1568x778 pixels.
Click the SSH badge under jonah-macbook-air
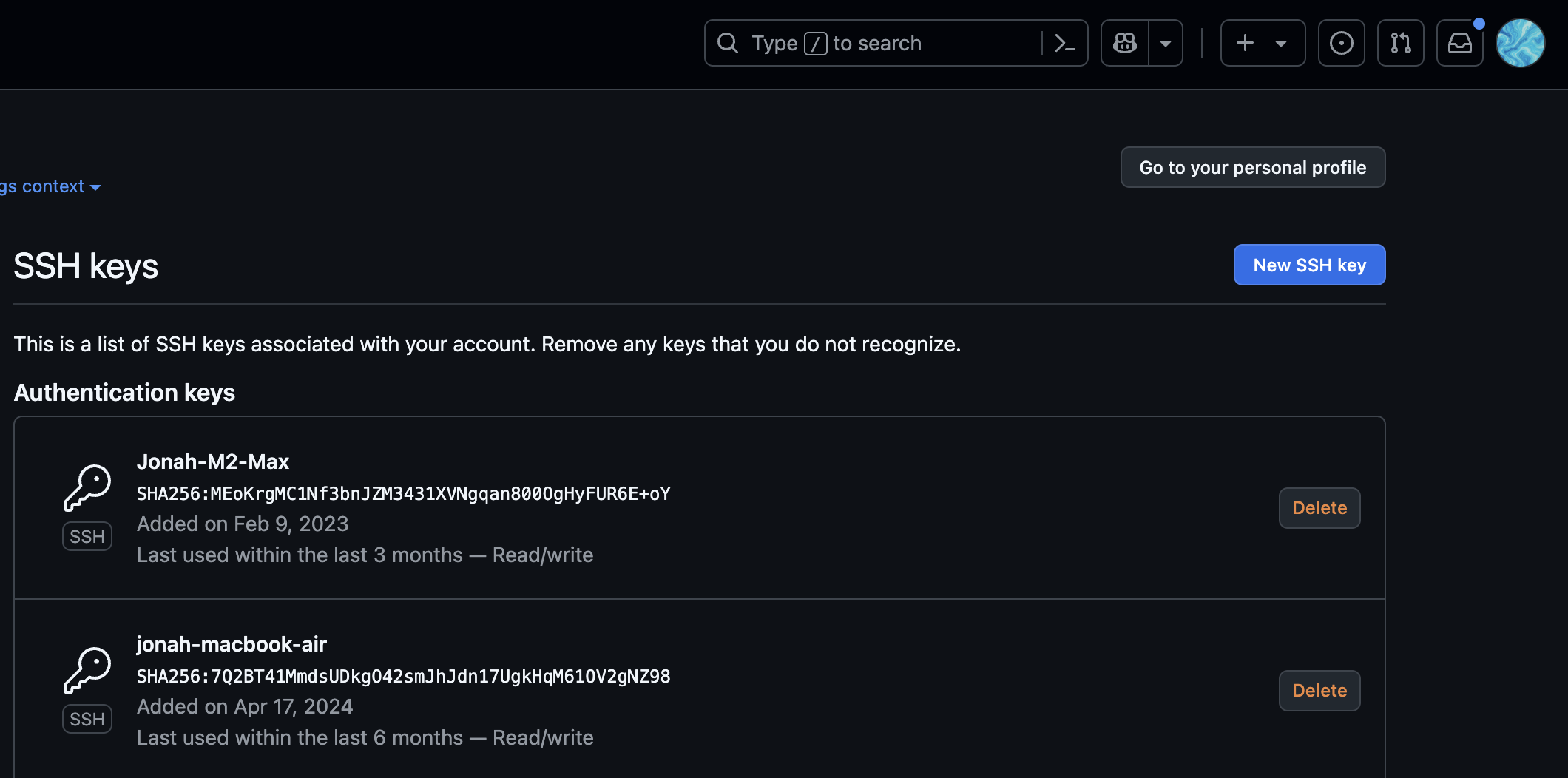click(x=87, y=718)
